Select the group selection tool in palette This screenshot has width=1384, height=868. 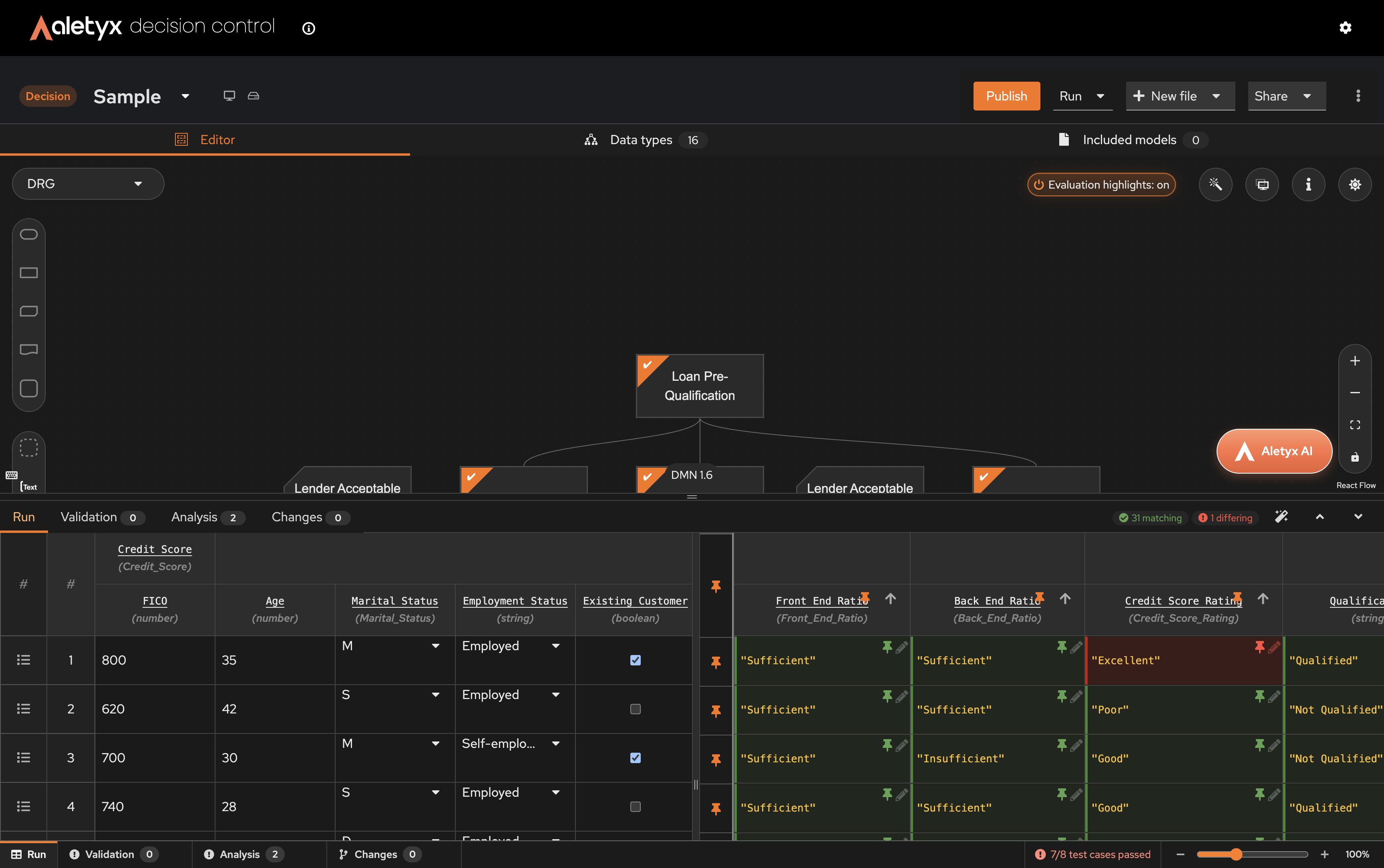29,447
